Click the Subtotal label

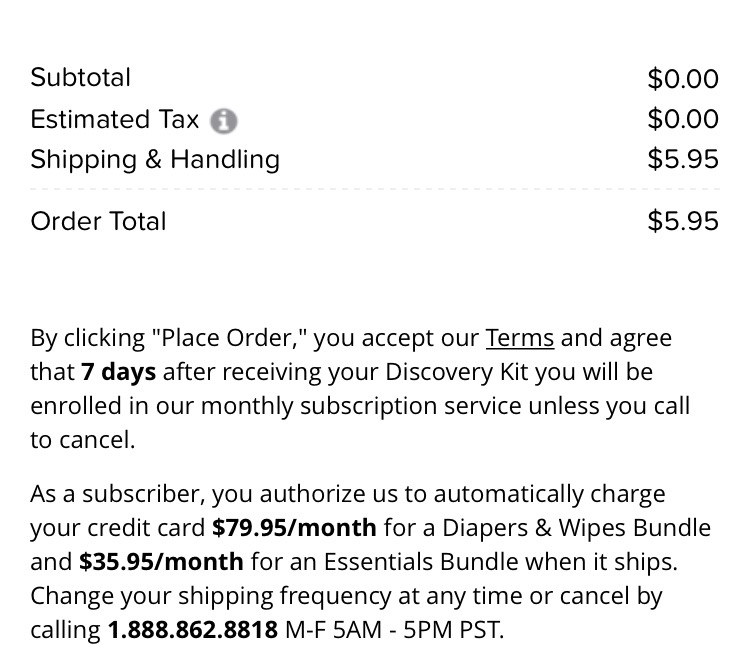[x=80, y=78]
